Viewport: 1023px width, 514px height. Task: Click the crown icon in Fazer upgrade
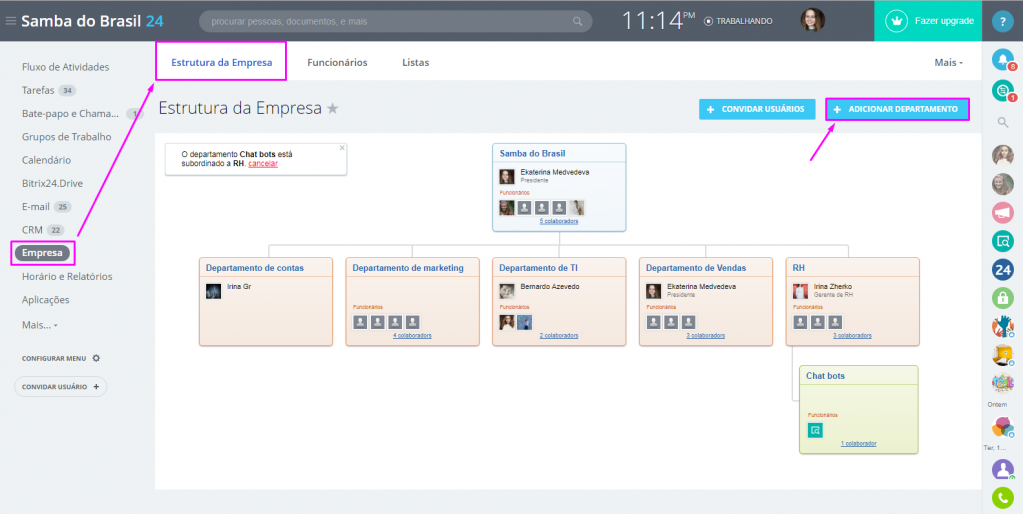point(896,21)
